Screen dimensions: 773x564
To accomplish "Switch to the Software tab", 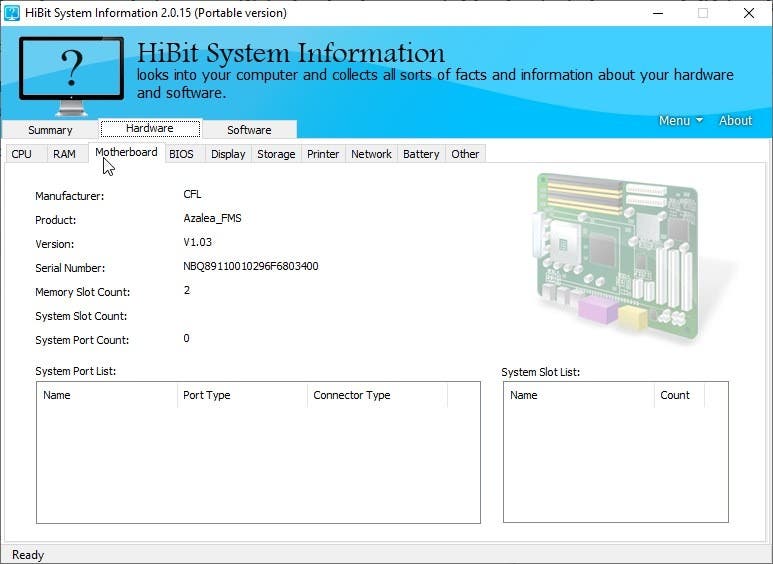I will (x=249, y=130).
